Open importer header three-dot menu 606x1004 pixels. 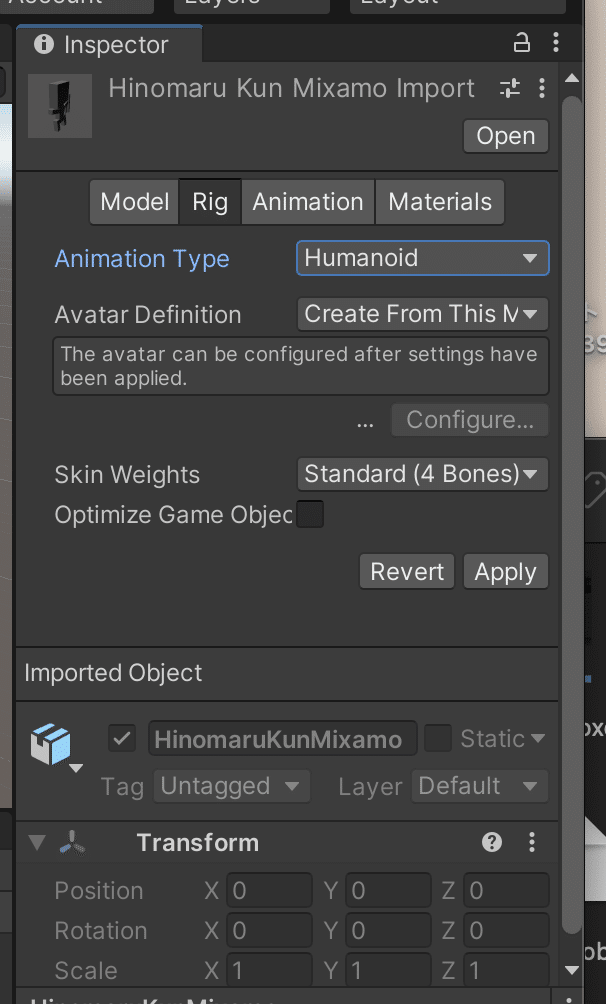[542, 88]
